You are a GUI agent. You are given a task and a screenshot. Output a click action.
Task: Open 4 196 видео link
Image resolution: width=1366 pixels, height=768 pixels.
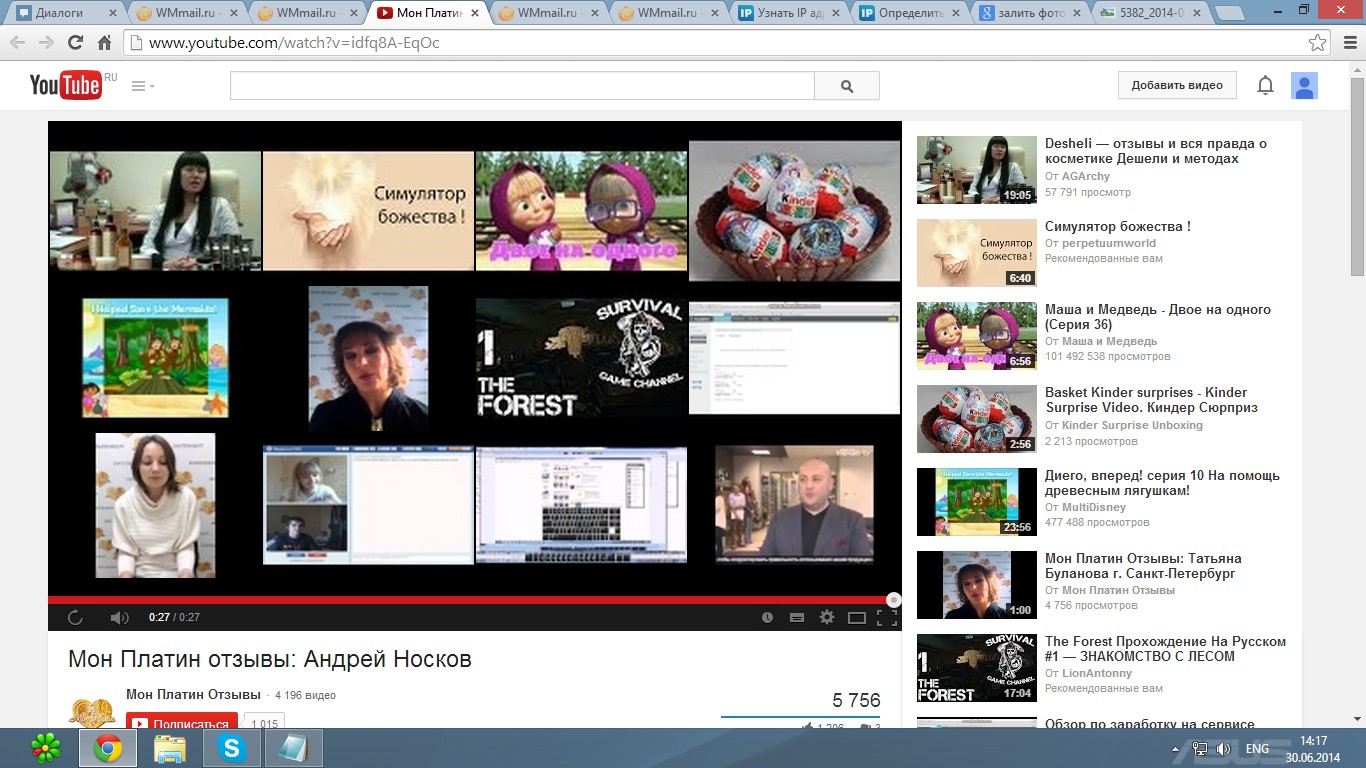[305, 695]
